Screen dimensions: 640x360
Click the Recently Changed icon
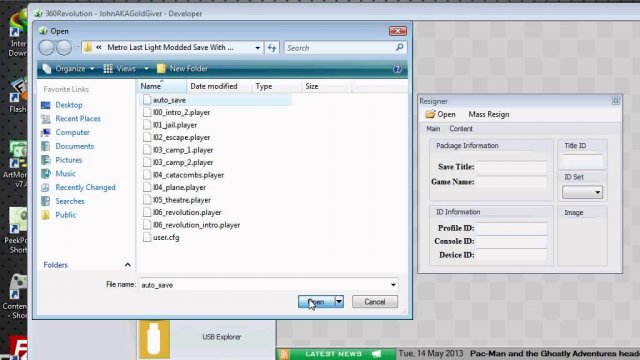pyautogui.click(x=46, y=187)
